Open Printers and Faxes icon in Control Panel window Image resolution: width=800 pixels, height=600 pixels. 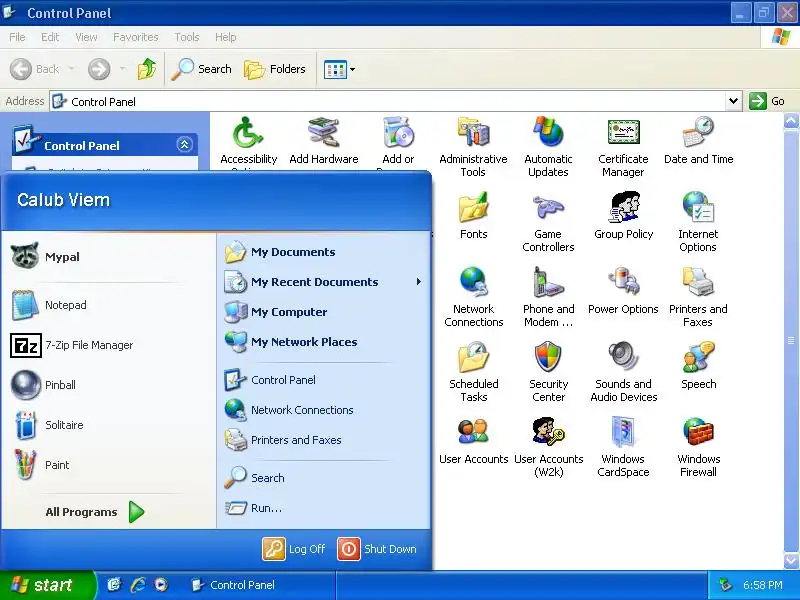698,297
